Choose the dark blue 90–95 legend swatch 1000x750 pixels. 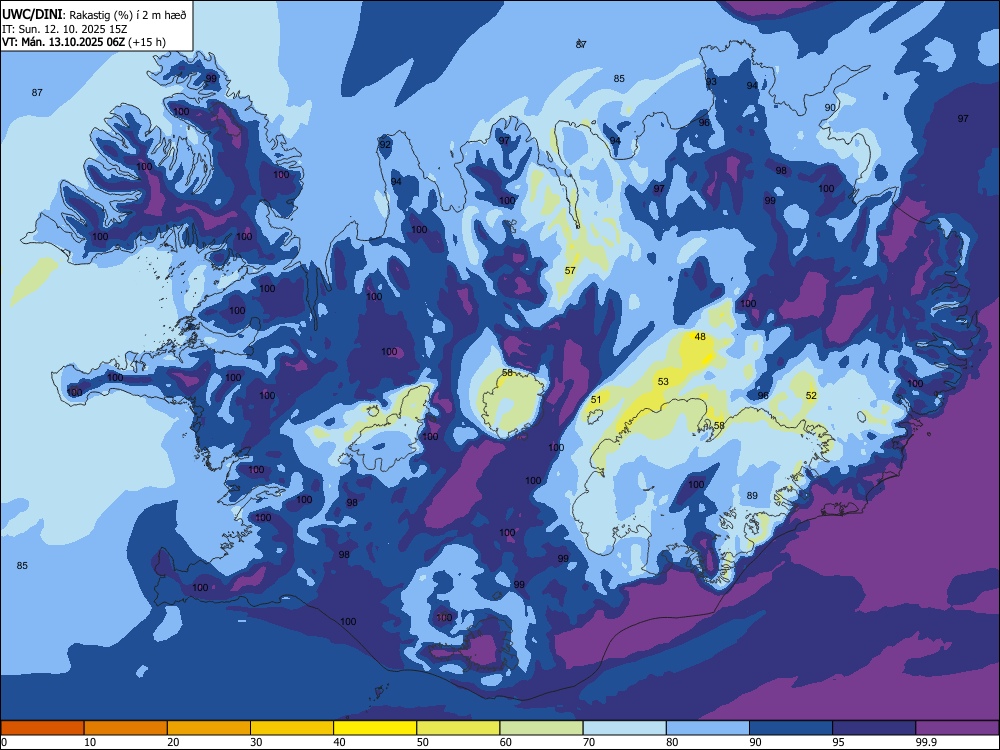click(x=791, y=728)
